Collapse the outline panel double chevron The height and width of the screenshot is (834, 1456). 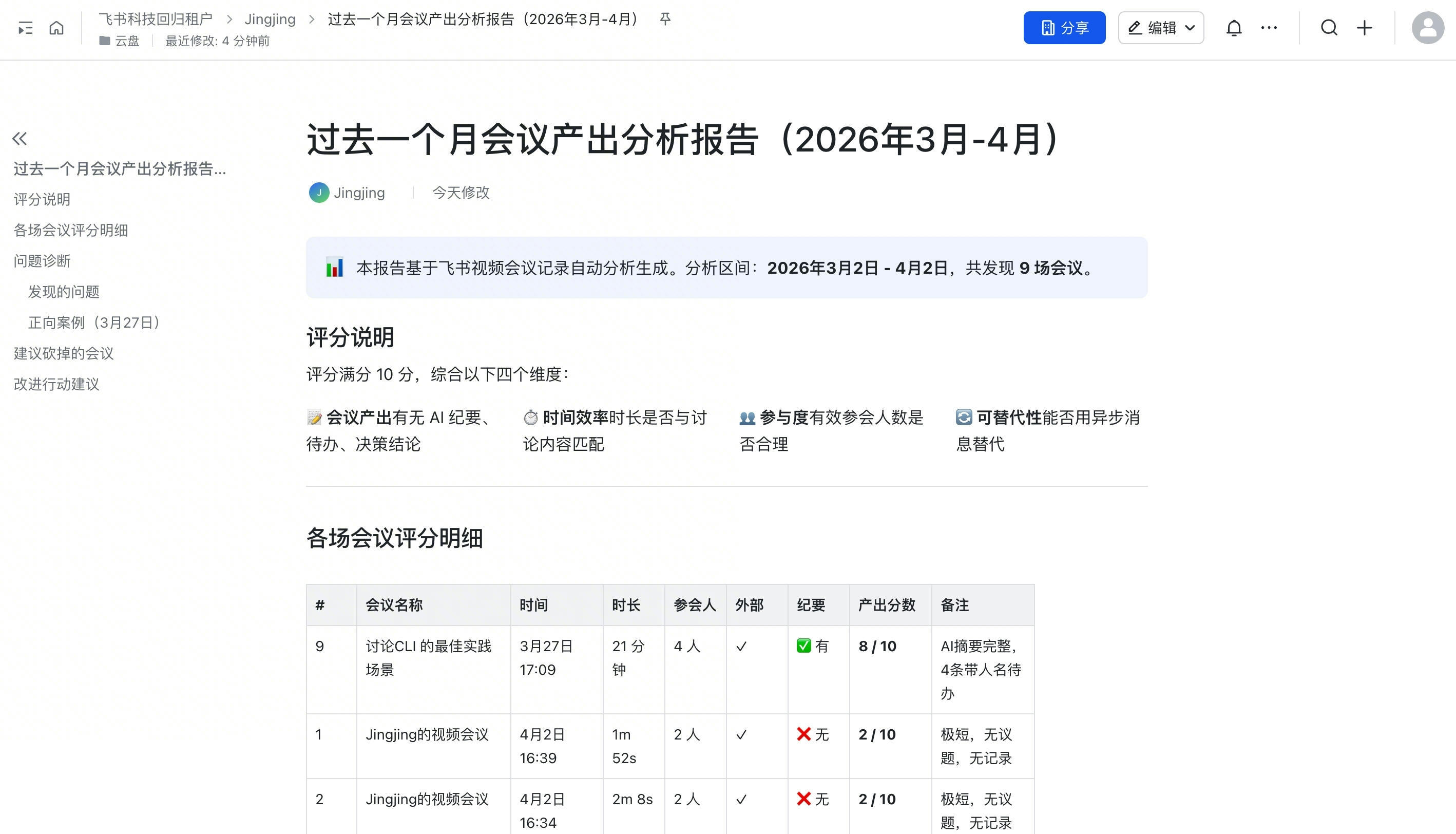tap(20, 138)
